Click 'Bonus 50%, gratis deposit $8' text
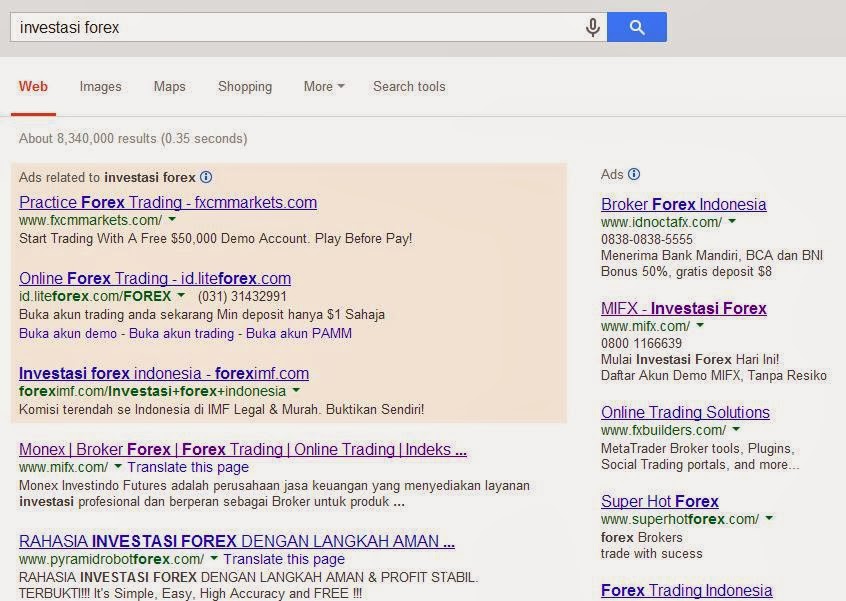Viewport: 846px width, 601px height. [x=686, y=271]
